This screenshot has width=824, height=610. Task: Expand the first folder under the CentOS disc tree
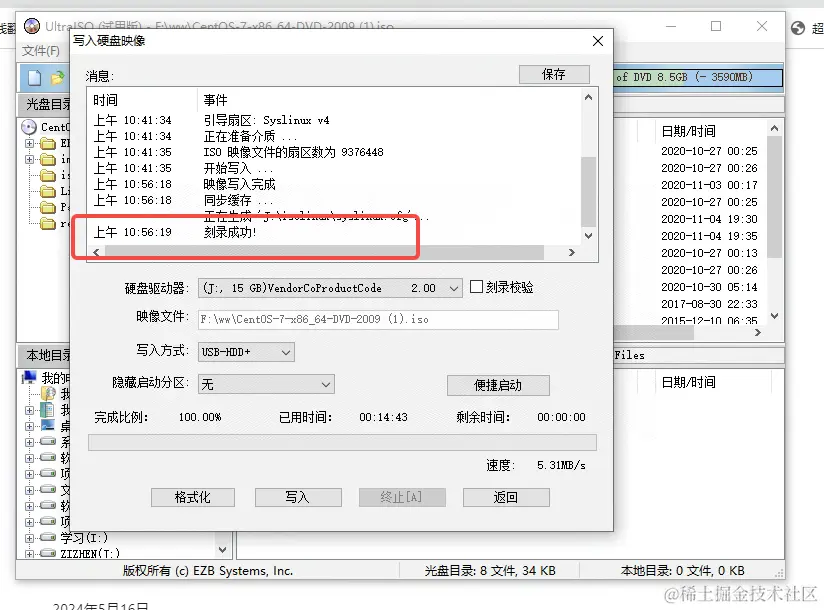[x=29, y=143]
